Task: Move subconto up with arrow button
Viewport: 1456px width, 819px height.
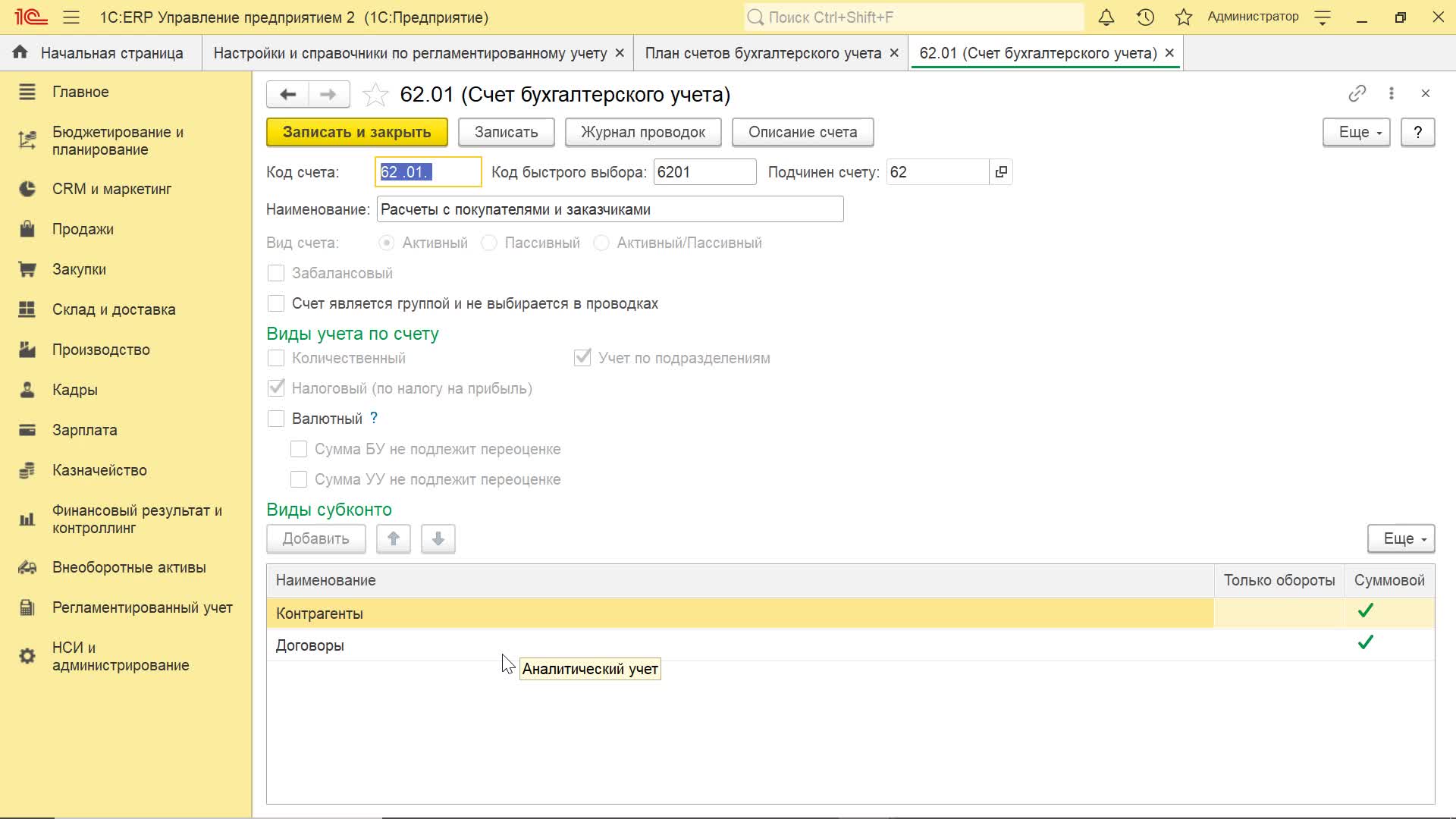Action: (394, 538)
